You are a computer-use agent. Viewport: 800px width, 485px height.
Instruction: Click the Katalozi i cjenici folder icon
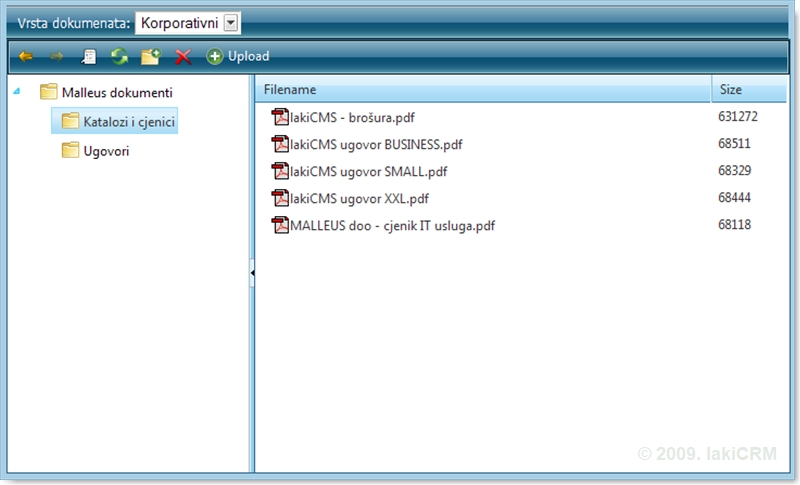(x=70, y=121)
